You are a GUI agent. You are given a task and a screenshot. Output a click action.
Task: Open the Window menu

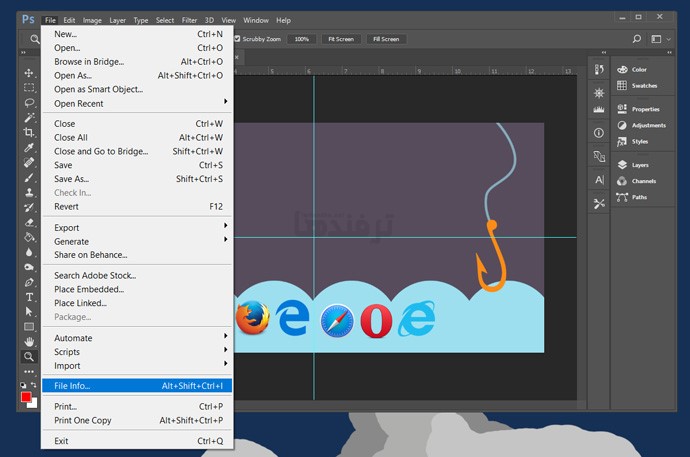click(256, 20)
